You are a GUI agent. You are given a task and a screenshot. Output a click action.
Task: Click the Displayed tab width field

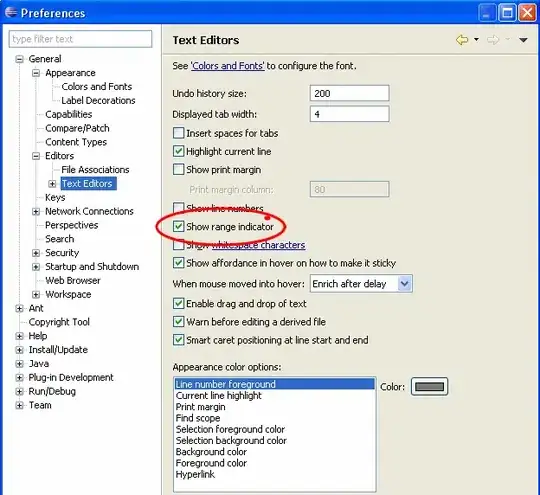click(350, 114)
